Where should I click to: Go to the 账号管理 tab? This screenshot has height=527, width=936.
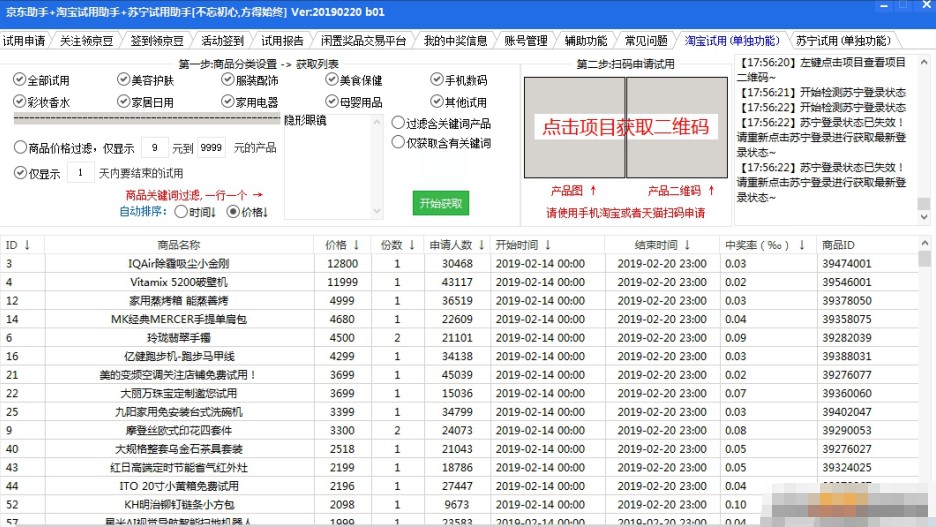(526, 41)
